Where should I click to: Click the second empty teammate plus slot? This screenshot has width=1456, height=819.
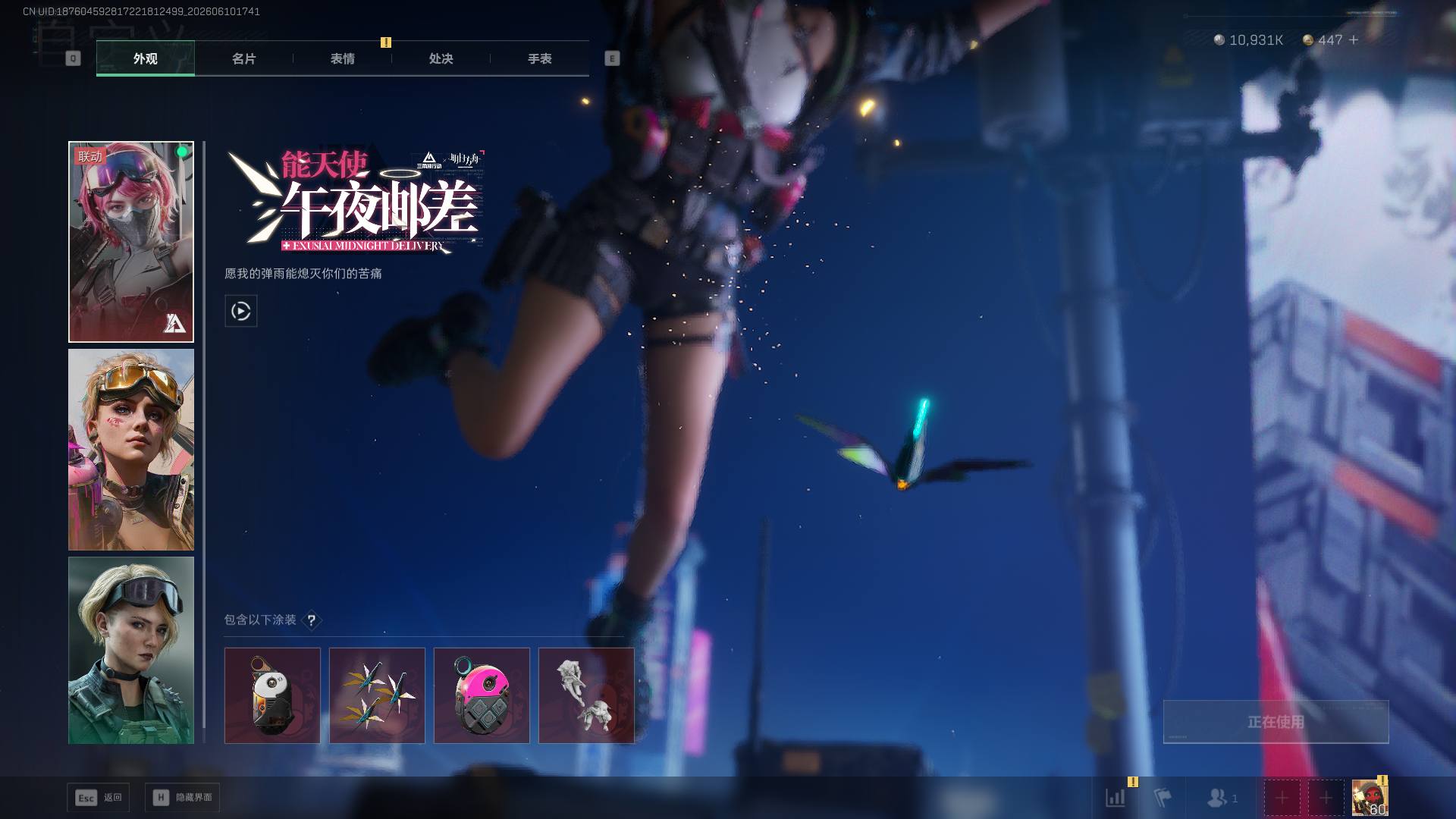point(1326,798)
